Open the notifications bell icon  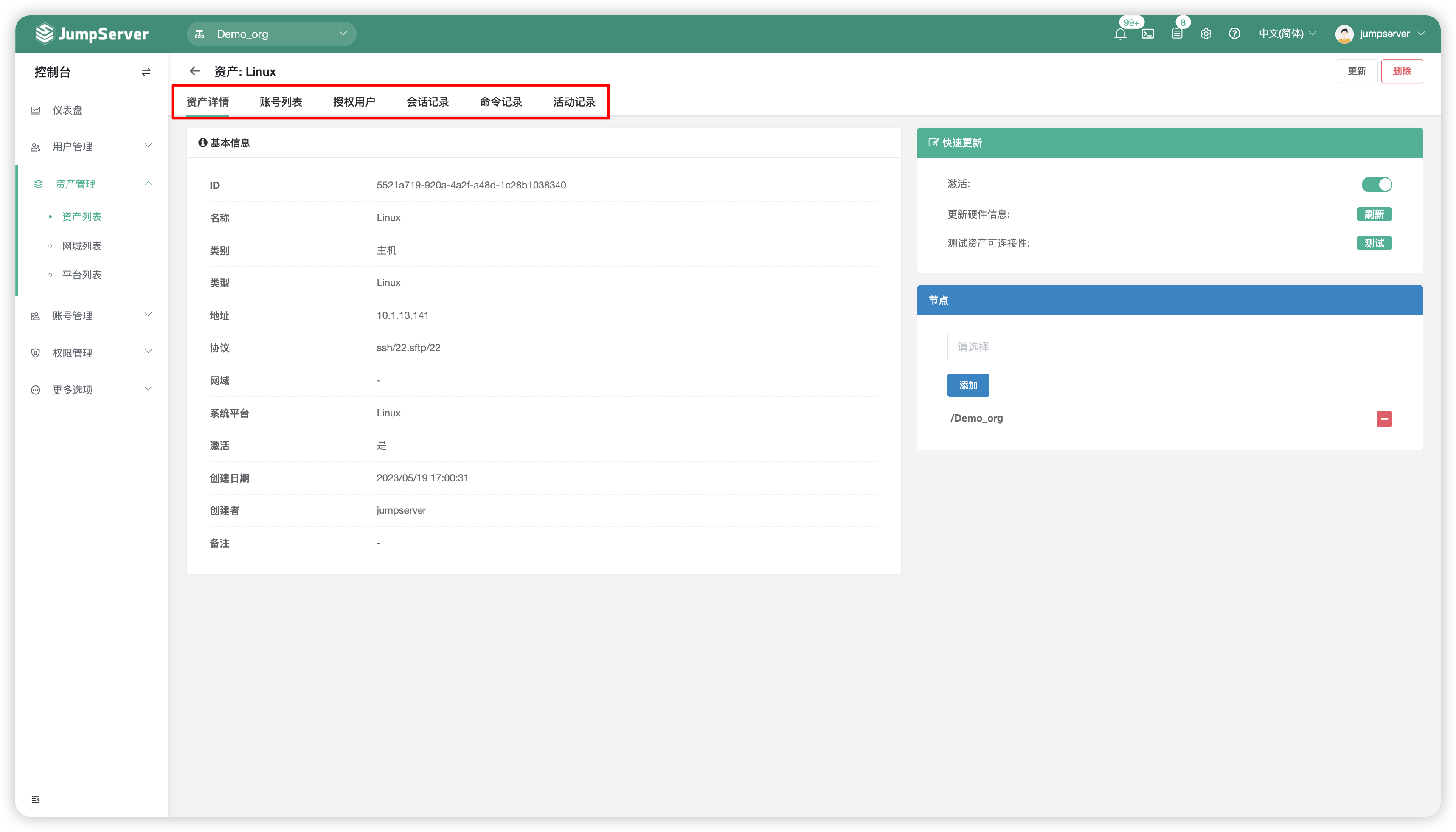point(1120,34)
